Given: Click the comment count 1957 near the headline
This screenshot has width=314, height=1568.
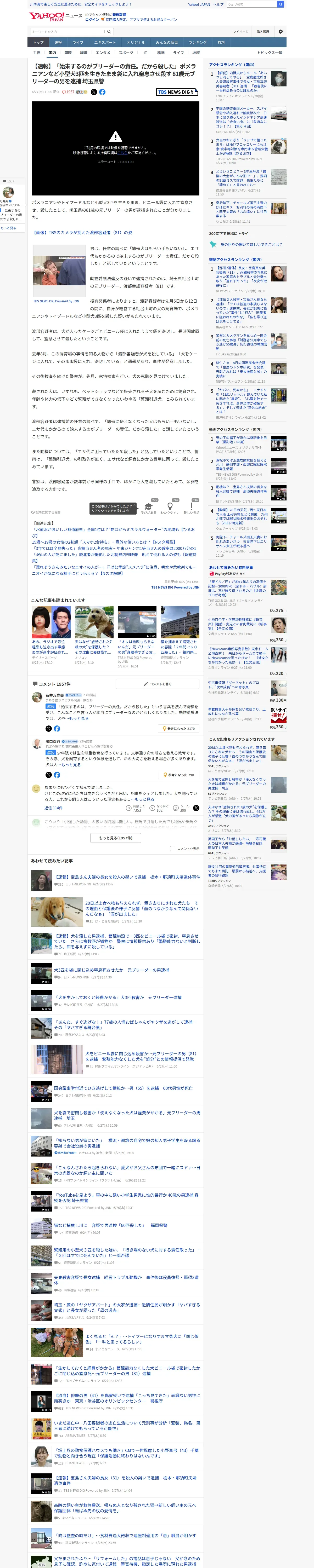Looking at the screenshot, I should tap(68, 92).
